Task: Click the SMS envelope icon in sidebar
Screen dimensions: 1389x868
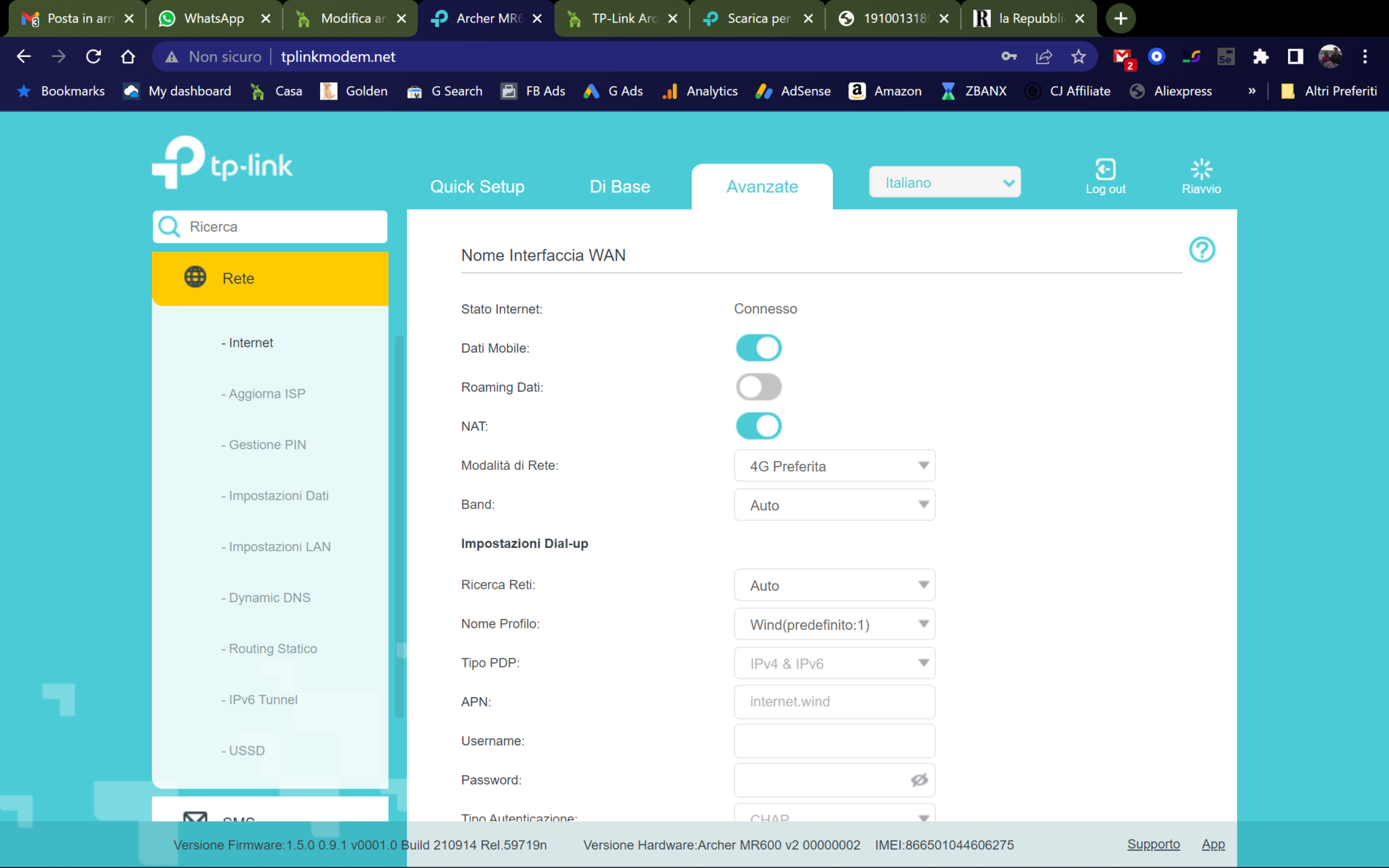Action: point(195,818)
